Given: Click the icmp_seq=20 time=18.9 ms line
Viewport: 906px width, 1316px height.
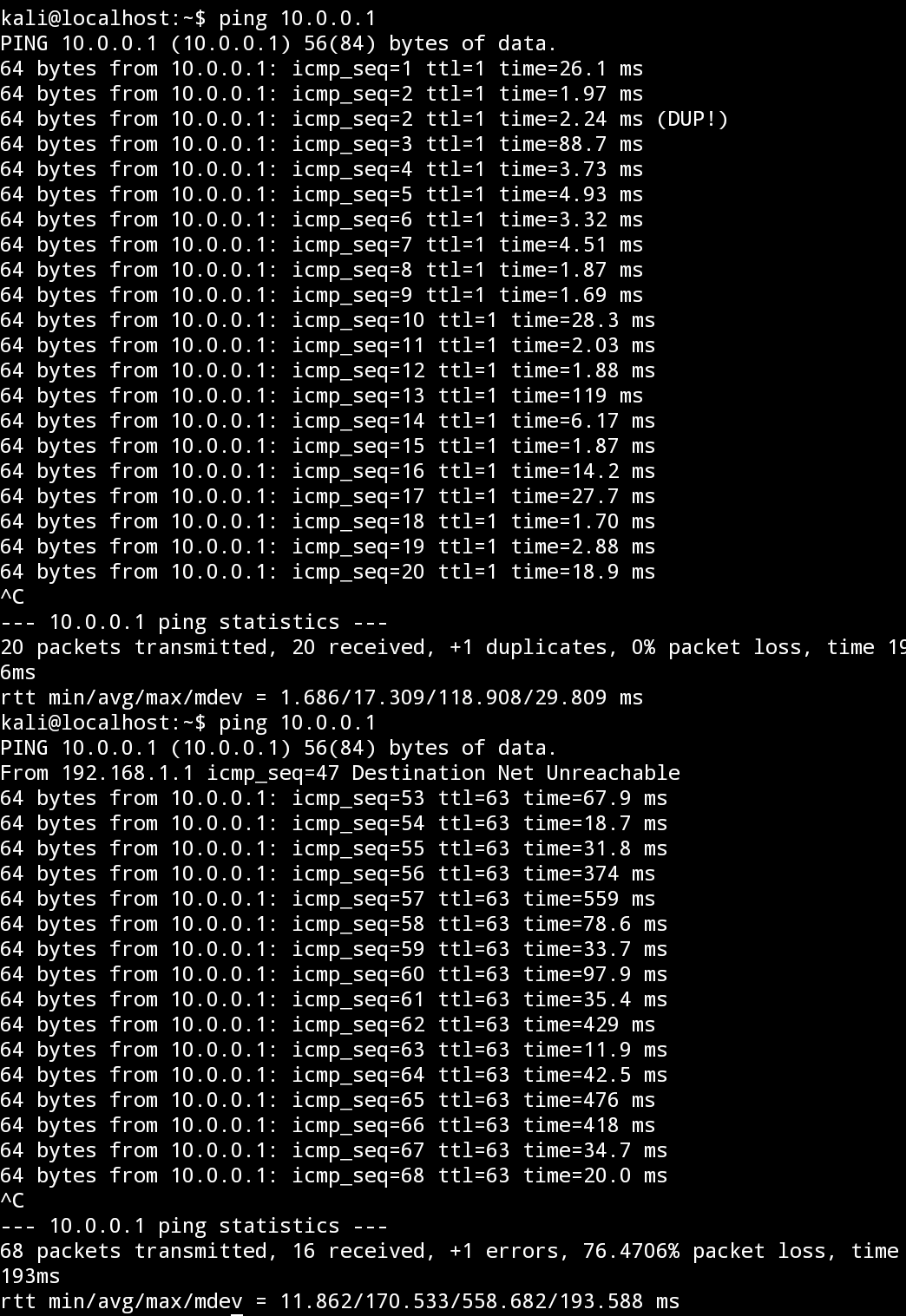Looking at the screenshot, I should 328,571.
